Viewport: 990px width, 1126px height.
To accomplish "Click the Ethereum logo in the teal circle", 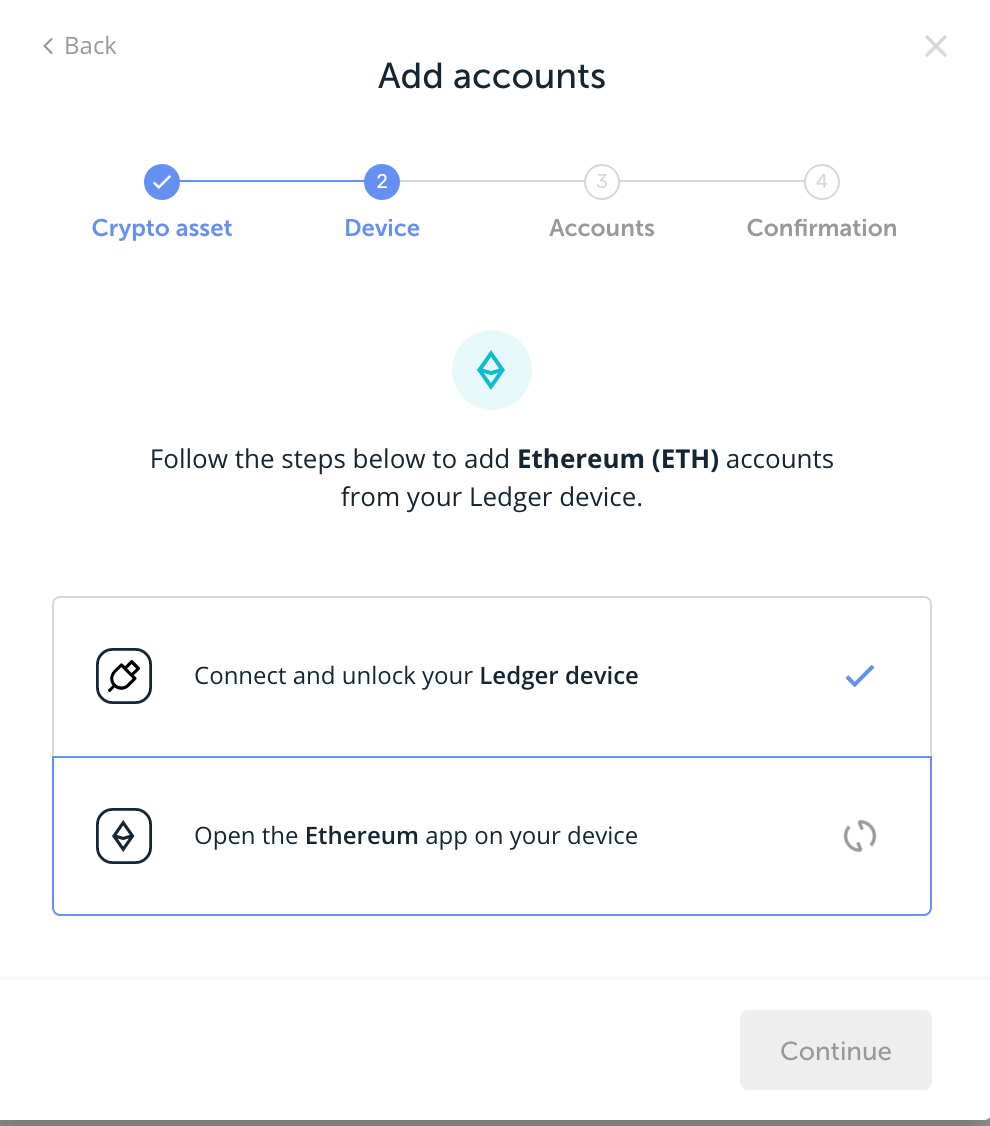I will (492, 369).
